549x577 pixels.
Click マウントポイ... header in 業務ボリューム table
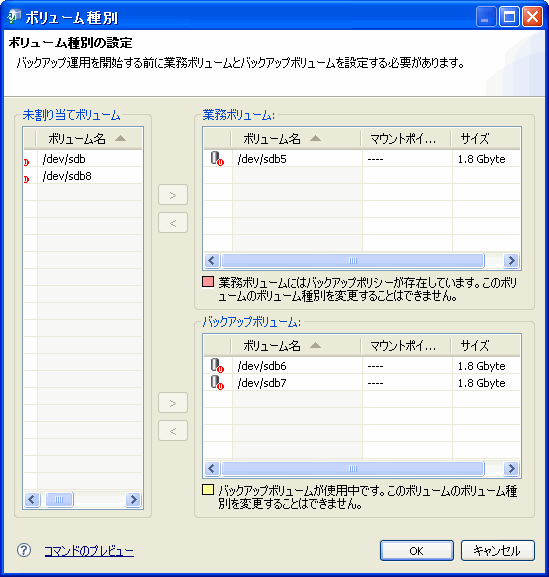pyautogui.click(x=406, y=139)
